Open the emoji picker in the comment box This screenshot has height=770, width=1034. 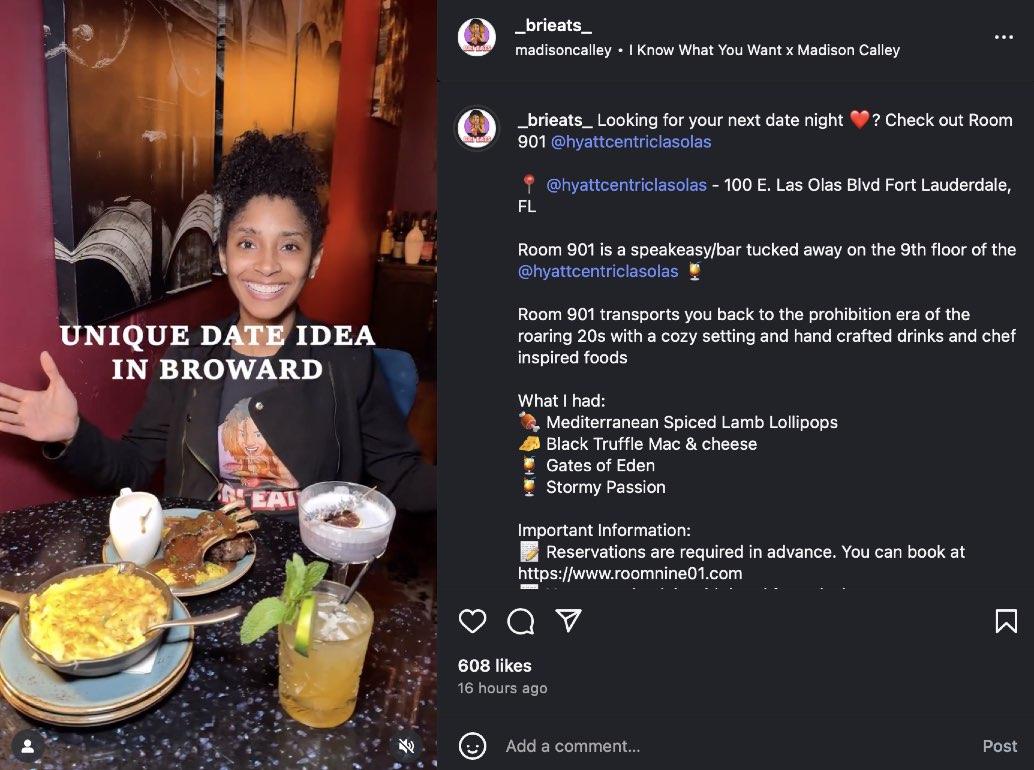coord(472,746)
